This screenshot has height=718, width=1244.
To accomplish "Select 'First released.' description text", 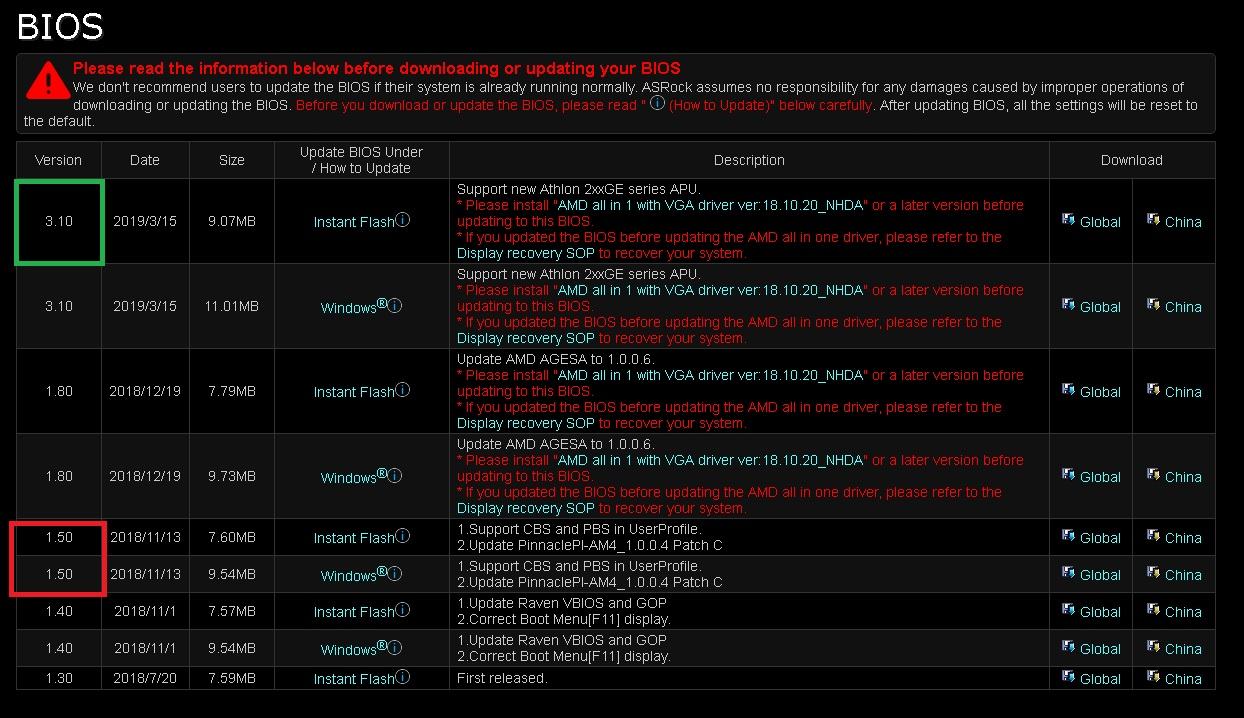I will click(502, 678).
